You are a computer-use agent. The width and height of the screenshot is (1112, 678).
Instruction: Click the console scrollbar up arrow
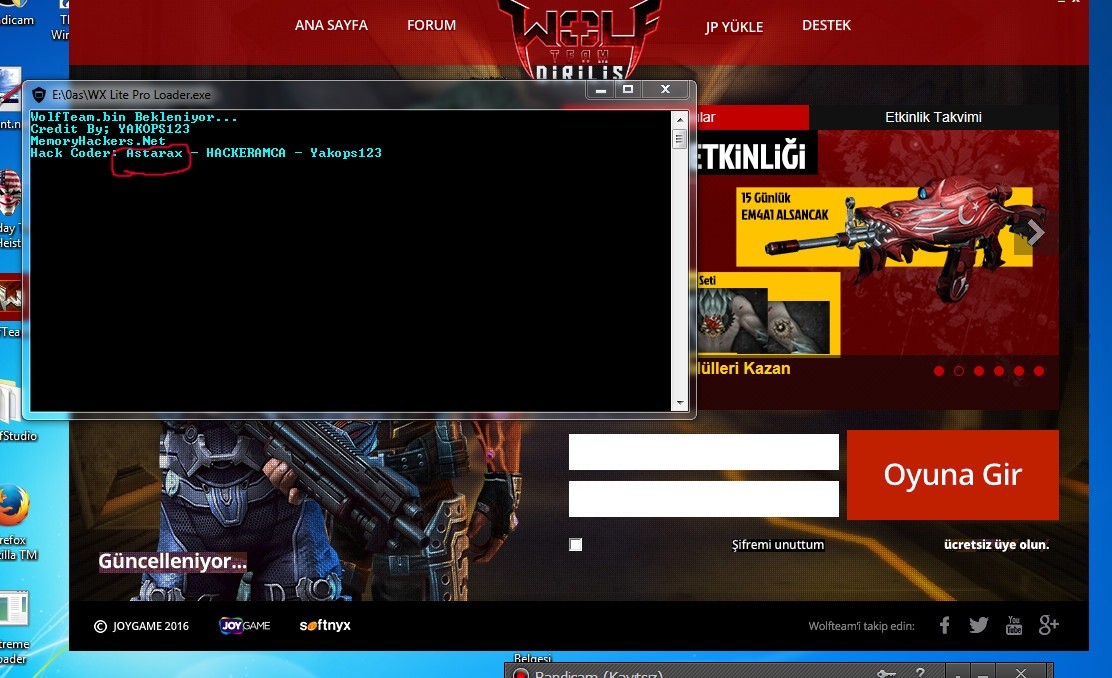click(679, 119)
